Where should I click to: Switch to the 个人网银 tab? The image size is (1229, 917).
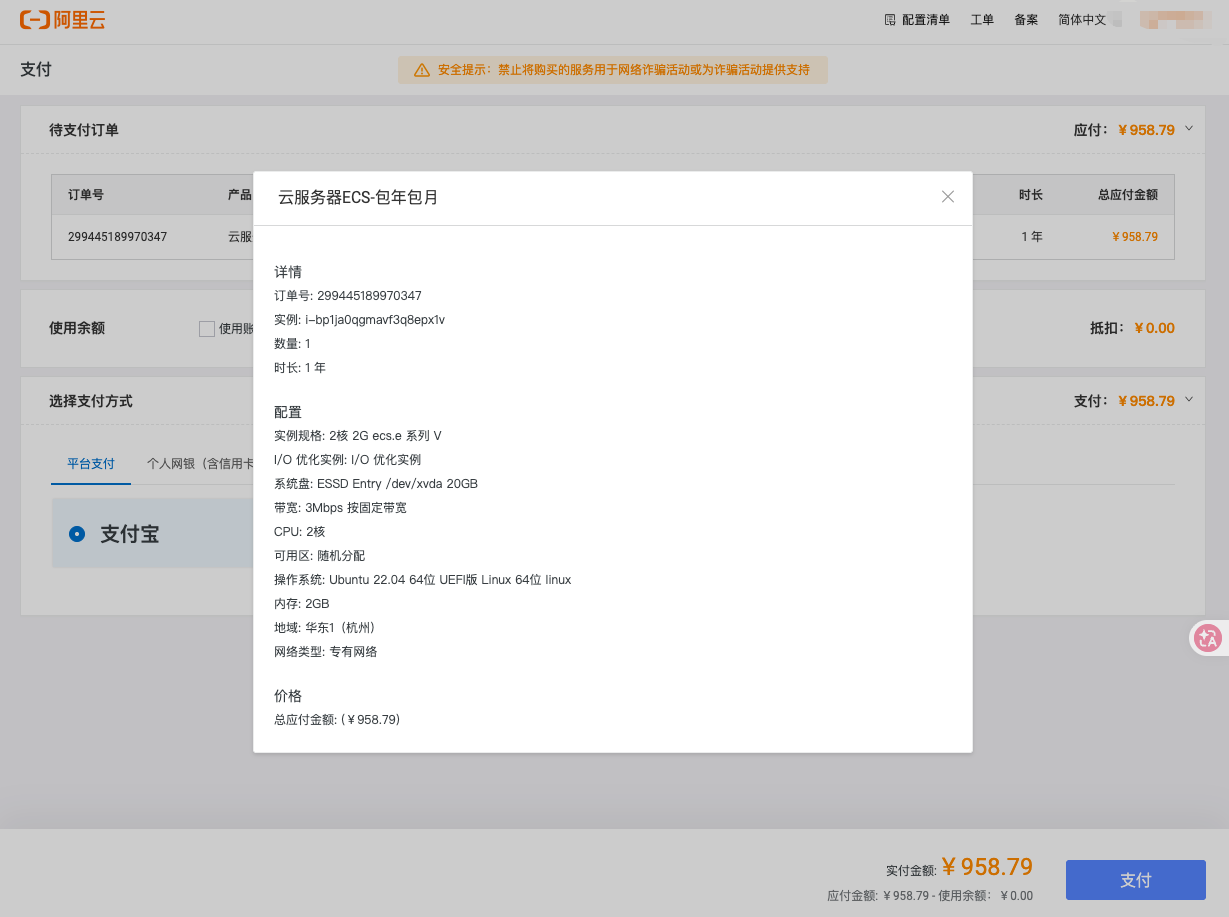pyautogui.click(x=197, y=464)
